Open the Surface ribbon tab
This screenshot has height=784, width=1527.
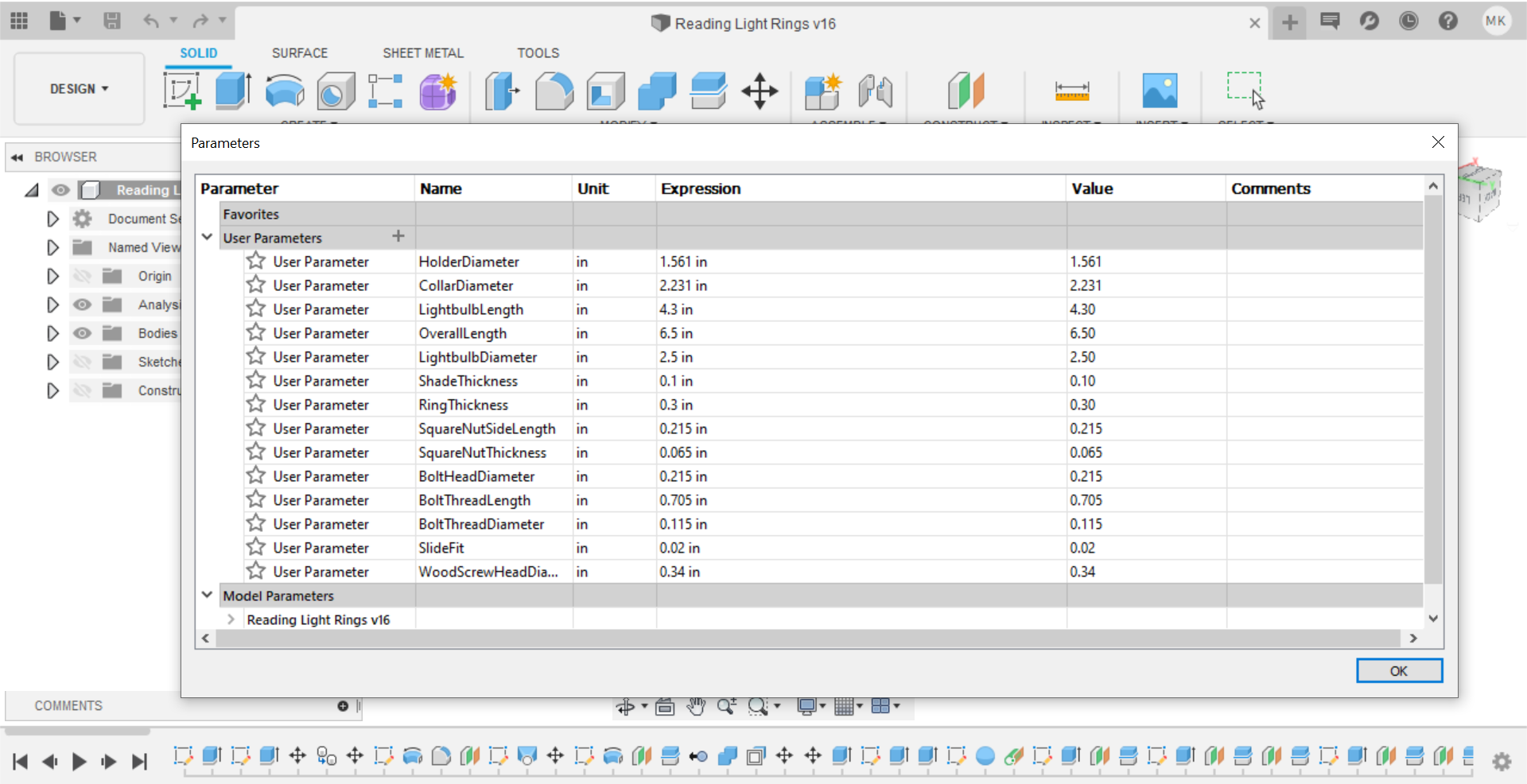(300, 52)
